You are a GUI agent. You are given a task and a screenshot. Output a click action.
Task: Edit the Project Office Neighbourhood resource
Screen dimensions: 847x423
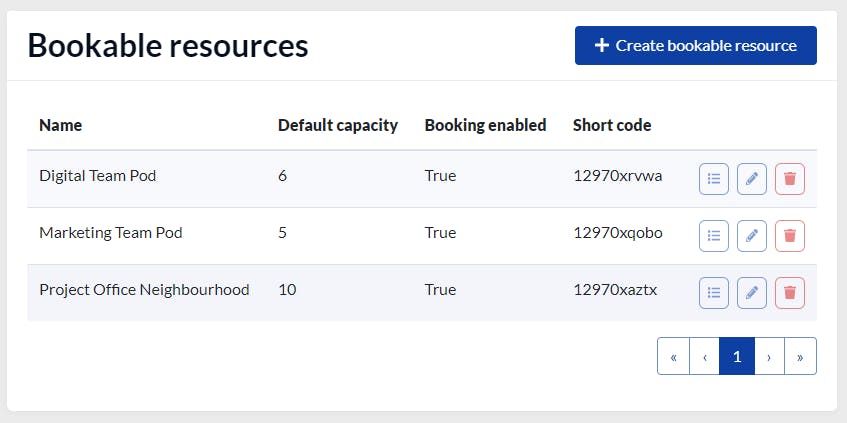[x=752, y=293]
